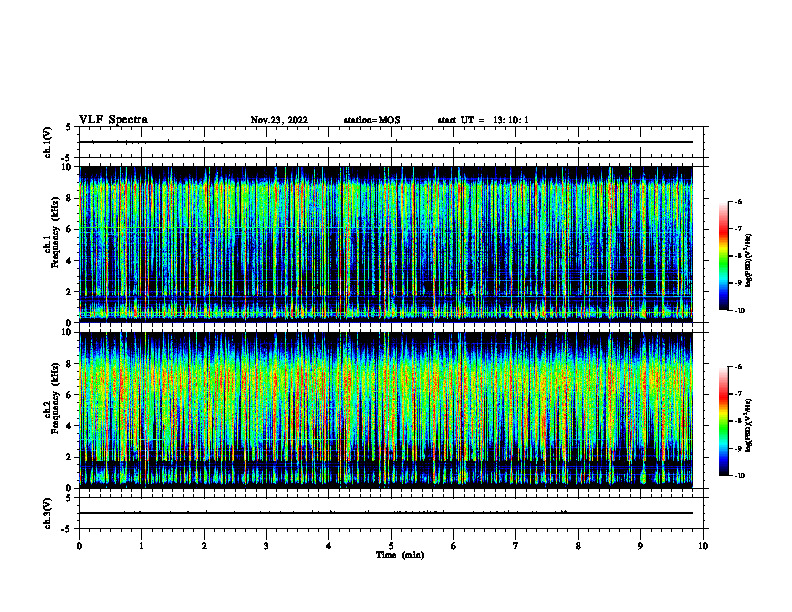Click the ch.1 spectrogram color scale bar
792x612 pixels.
pyautogui.click(x=724, y=256)
